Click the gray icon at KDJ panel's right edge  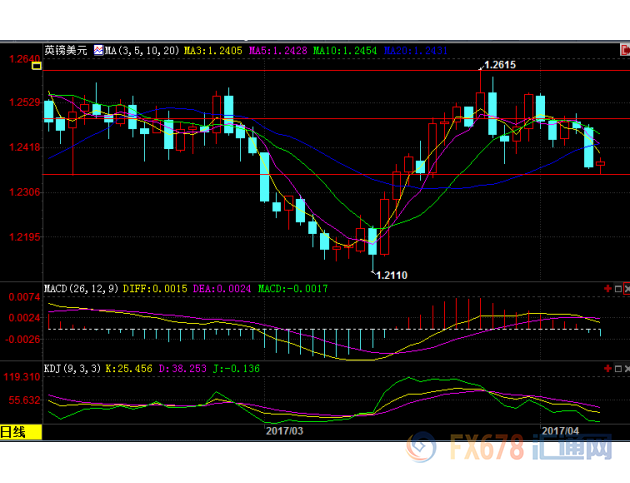click(x=620, y=370)
